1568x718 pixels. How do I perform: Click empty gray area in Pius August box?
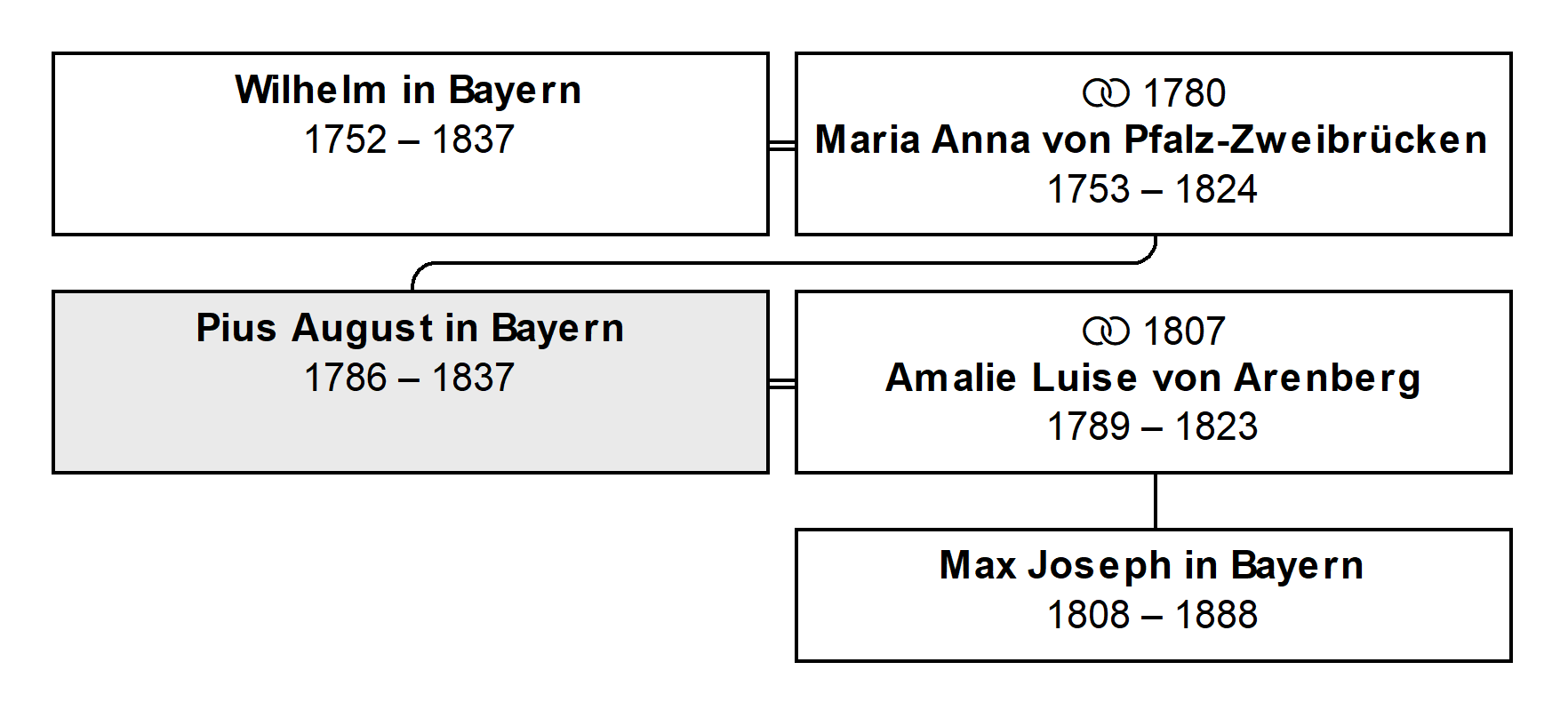409,437
